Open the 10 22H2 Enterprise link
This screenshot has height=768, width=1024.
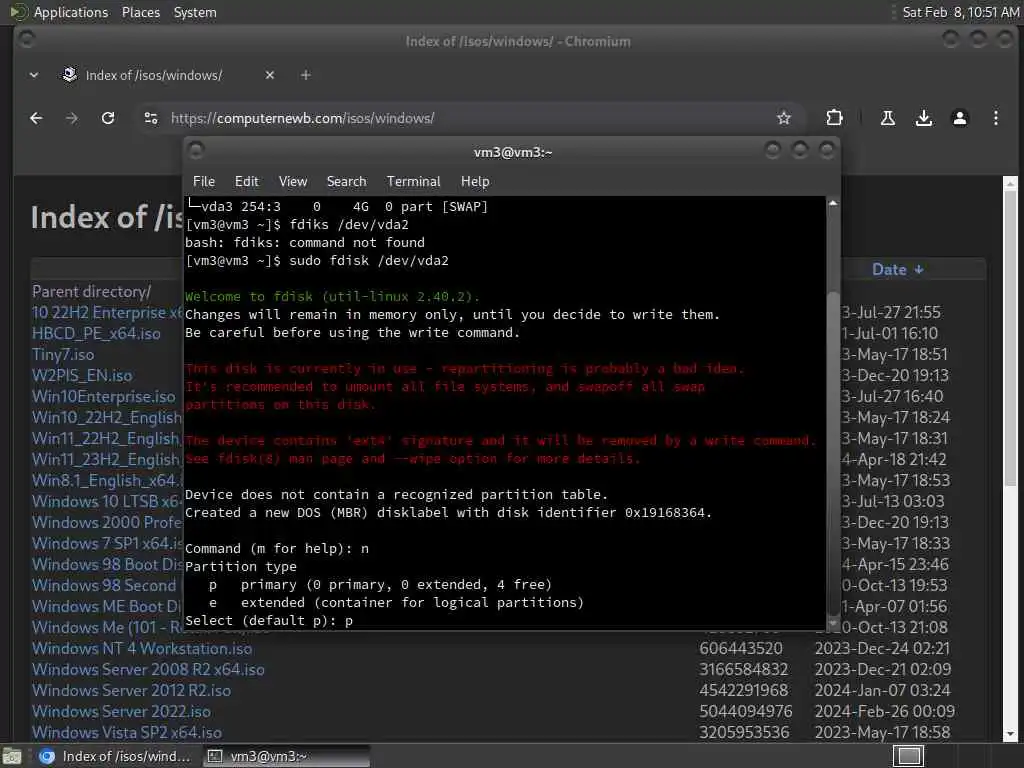[x=107, y=312]
